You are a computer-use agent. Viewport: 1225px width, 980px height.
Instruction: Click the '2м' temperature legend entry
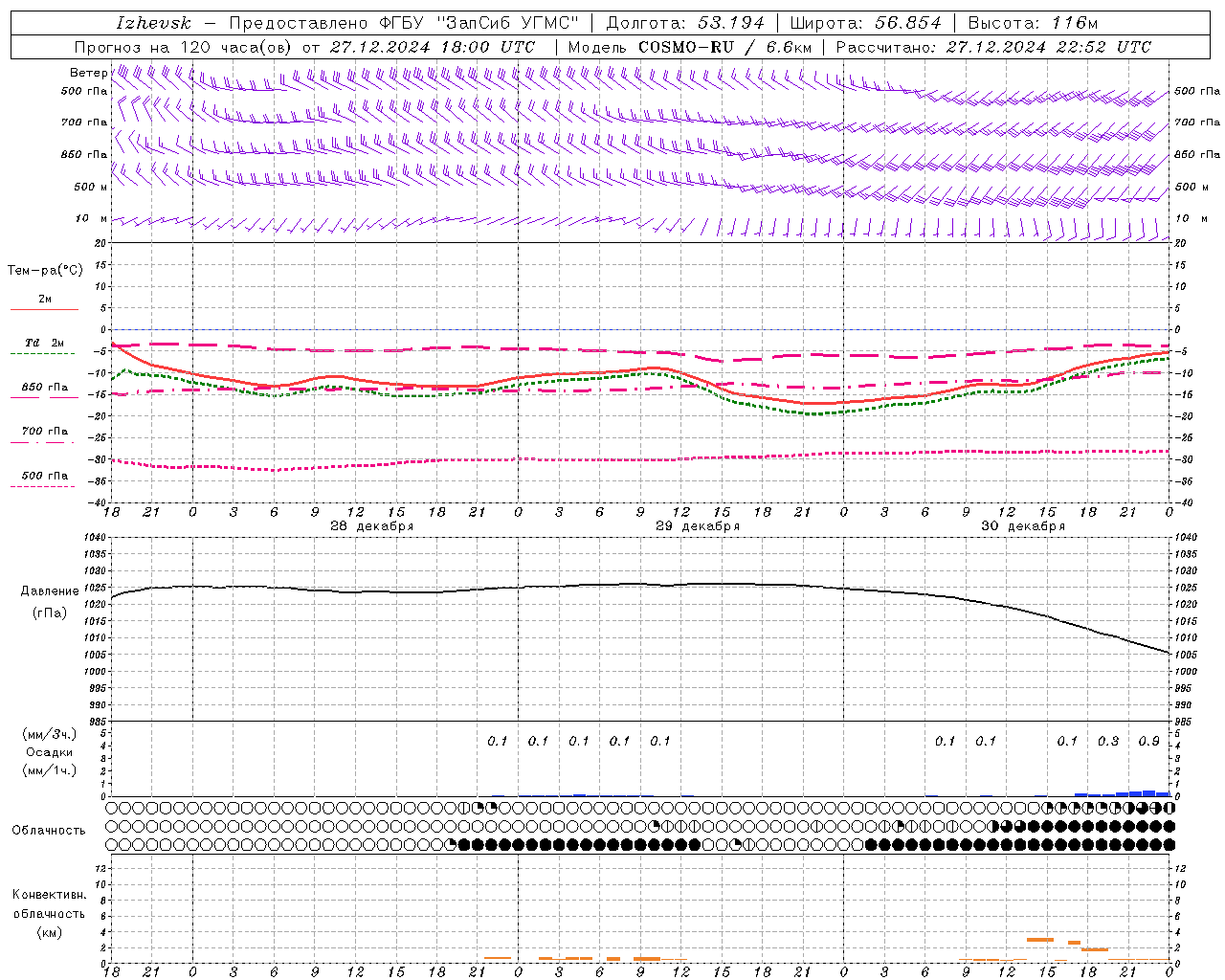point(45,300)
